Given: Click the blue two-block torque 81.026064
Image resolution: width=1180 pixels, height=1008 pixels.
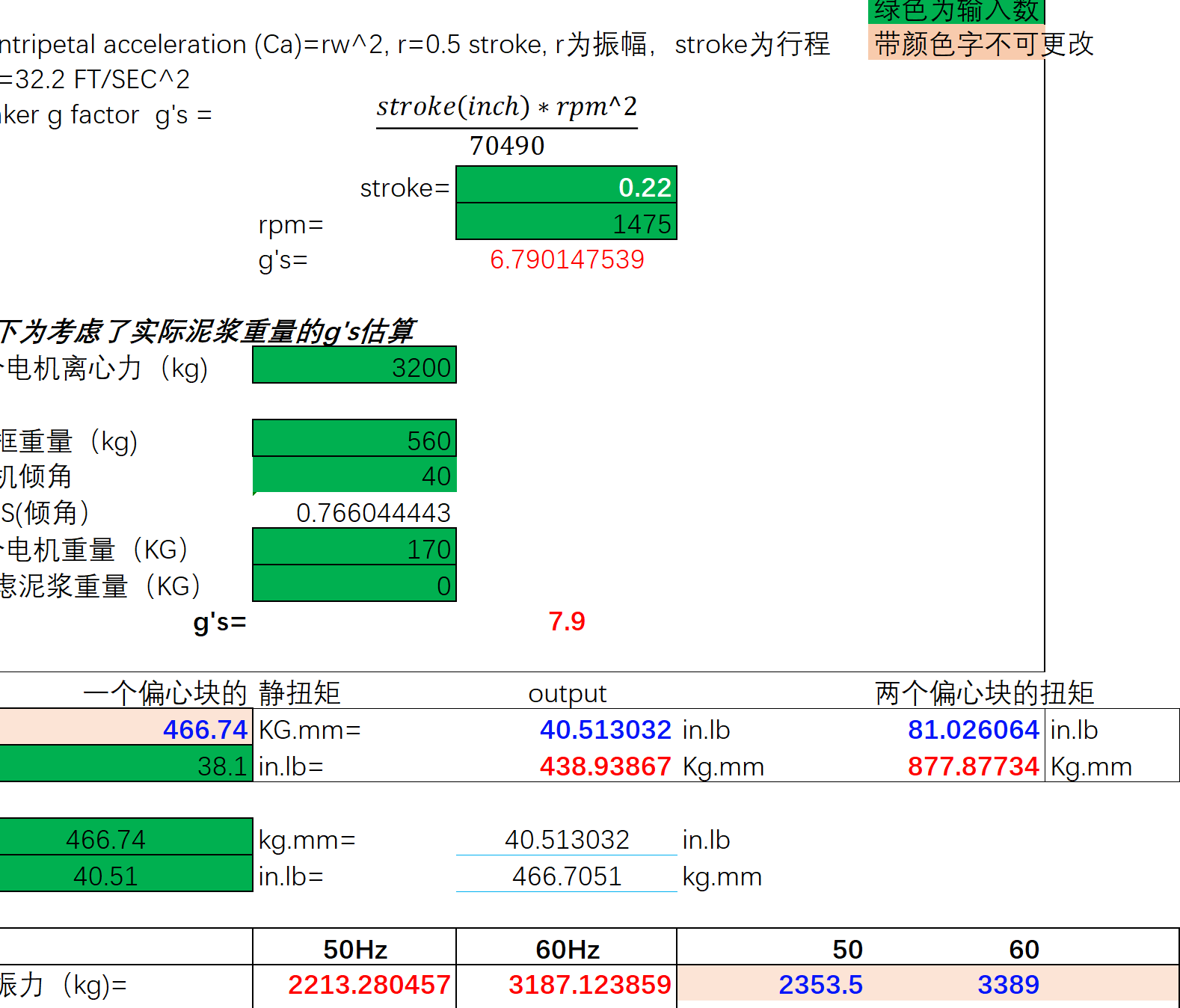Looking at the screenshot, I should click(x=974, y=730).
